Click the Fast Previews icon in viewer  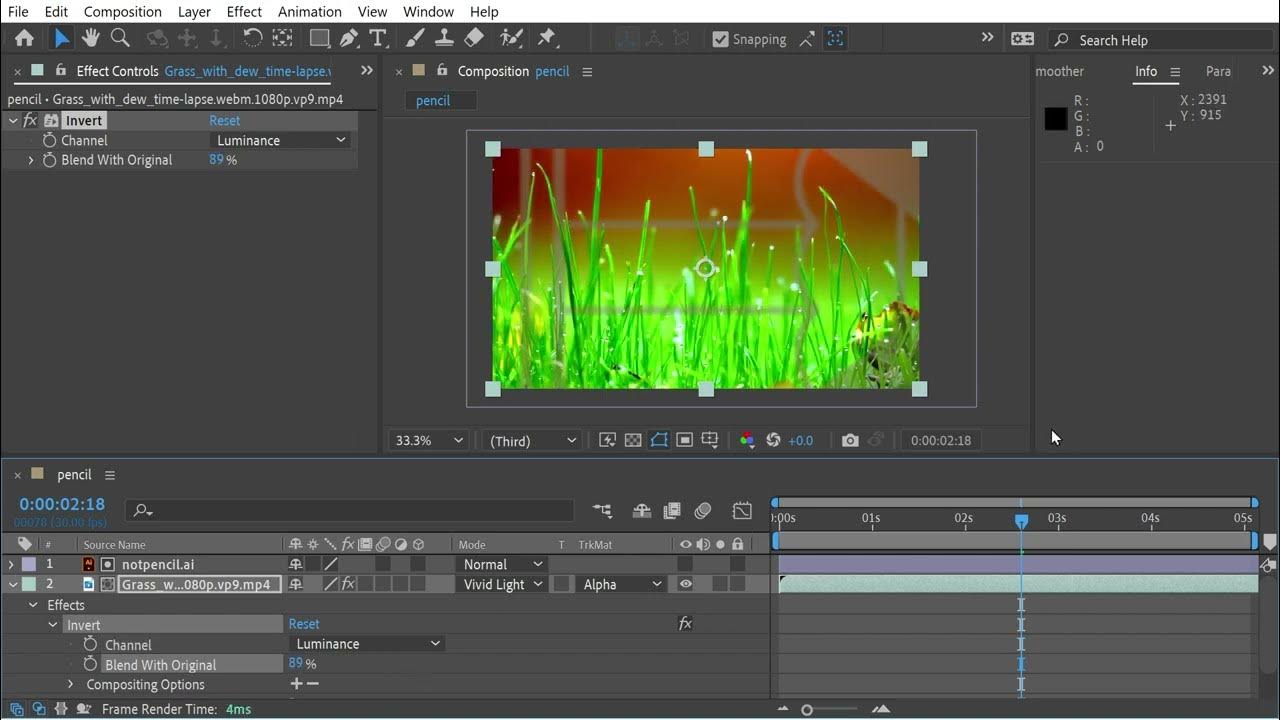(x=607, y=440)
